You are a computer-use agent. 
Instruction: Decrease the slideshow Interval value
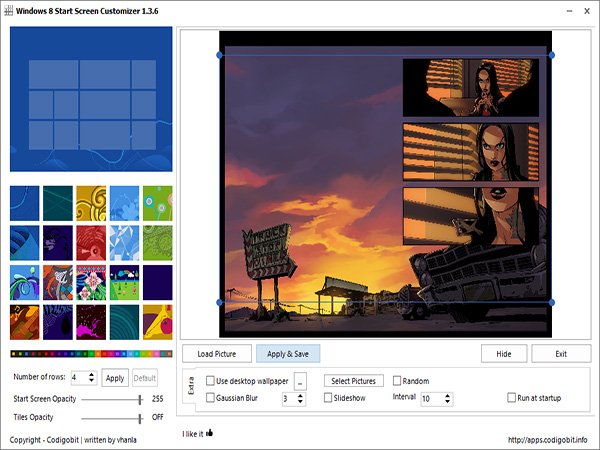pos(447,402)
